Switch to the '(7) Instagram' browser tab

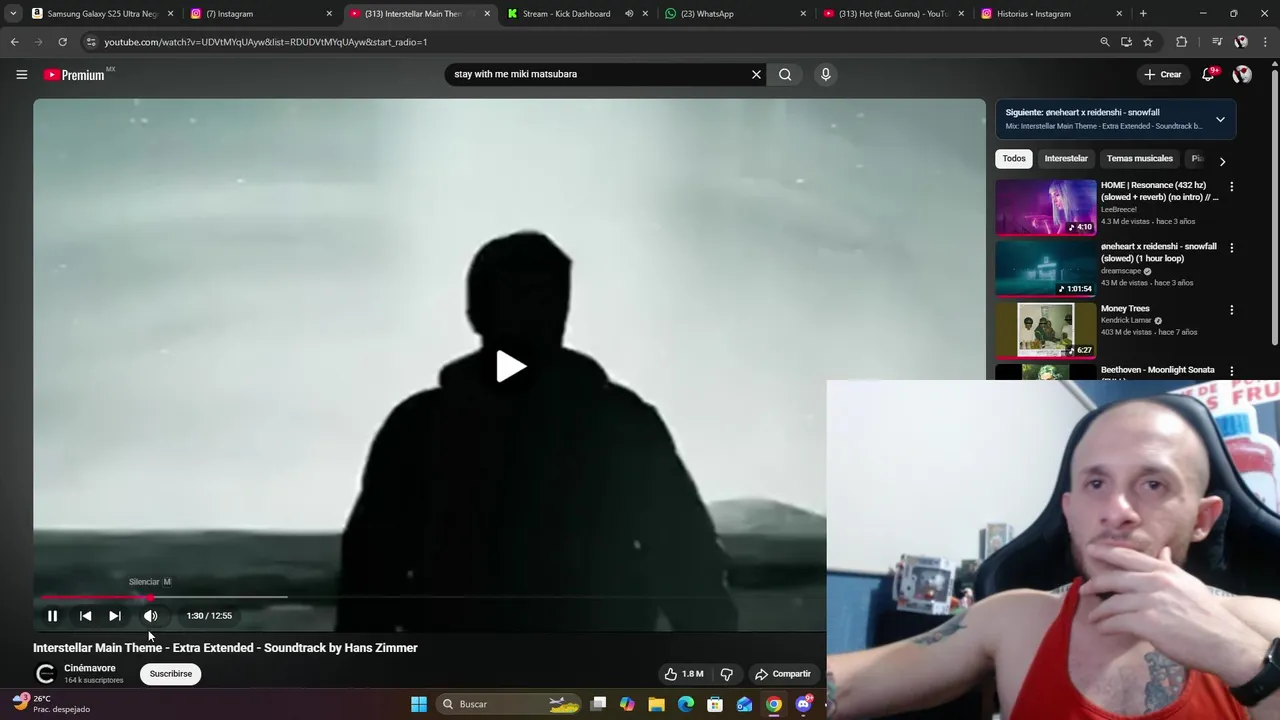coord(260,14)
